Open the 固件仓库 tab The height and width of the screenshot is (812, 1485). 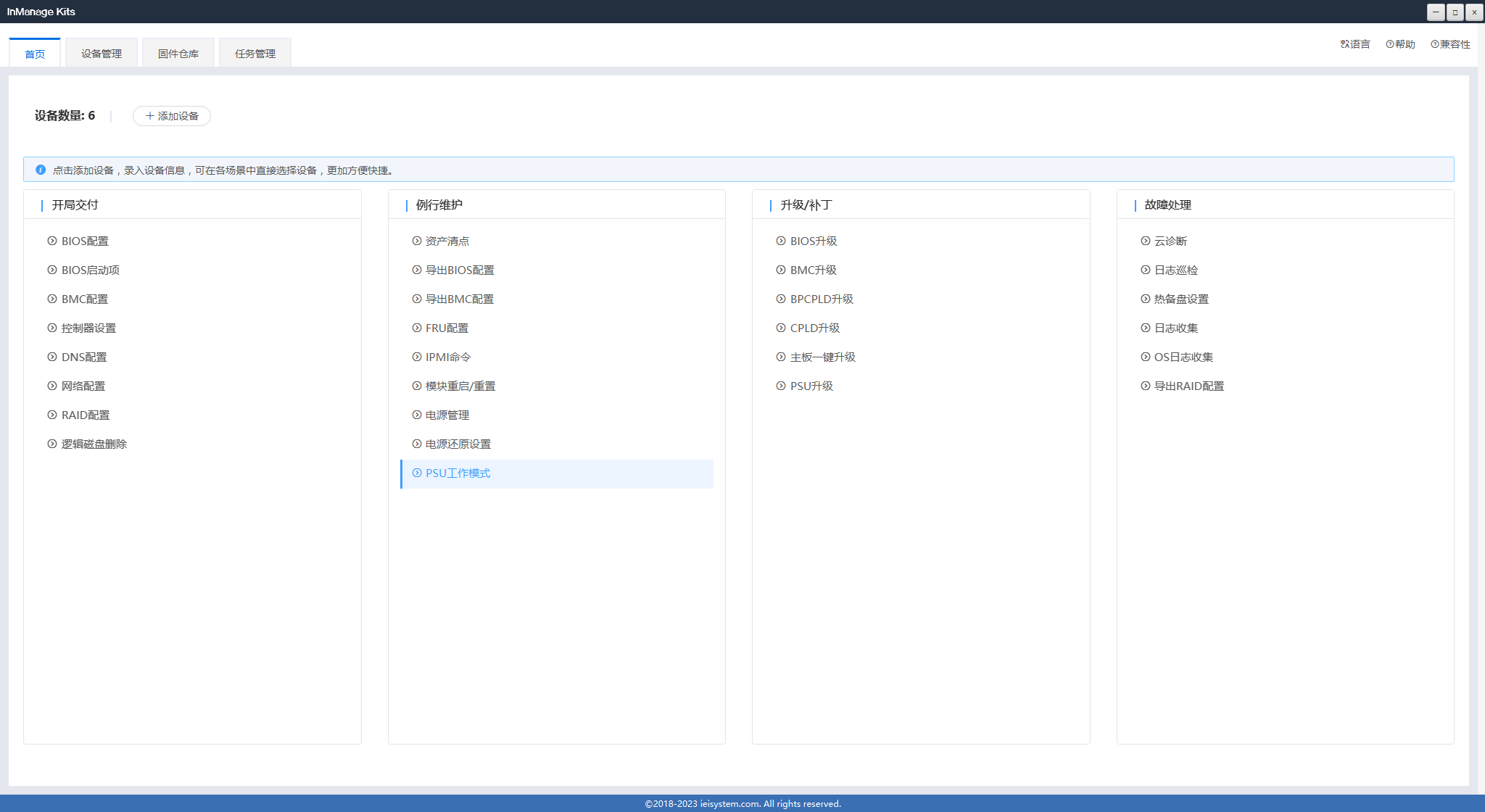[178, 54]
